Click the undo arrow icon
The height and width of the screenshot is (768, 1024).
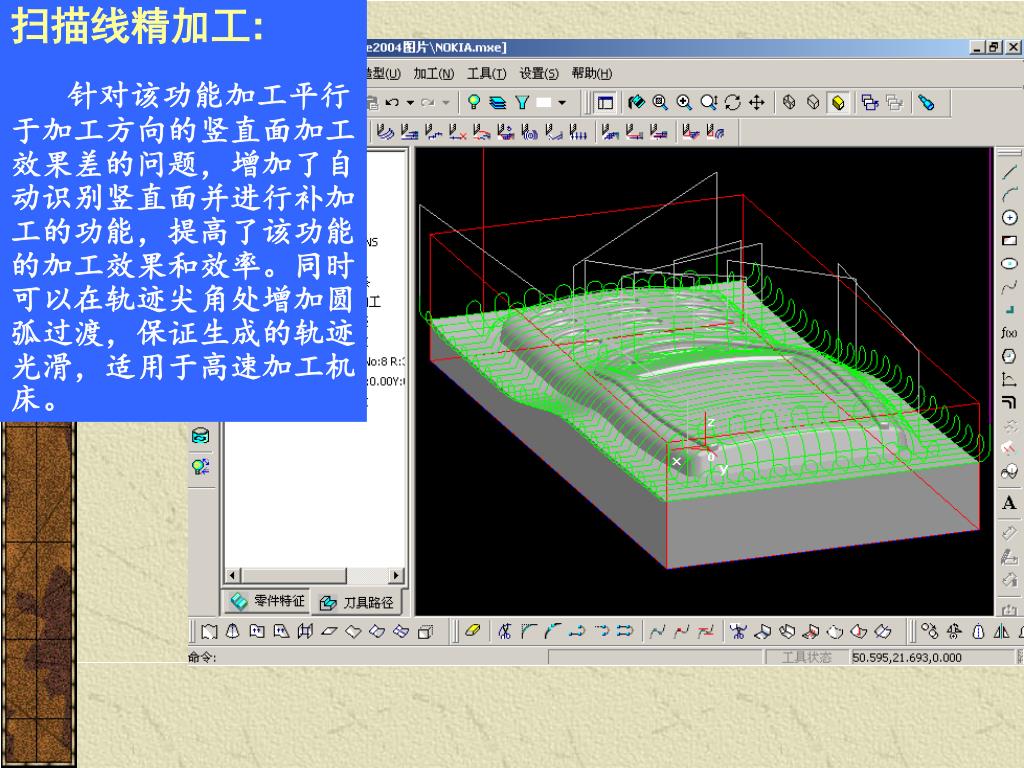[392, 103]
